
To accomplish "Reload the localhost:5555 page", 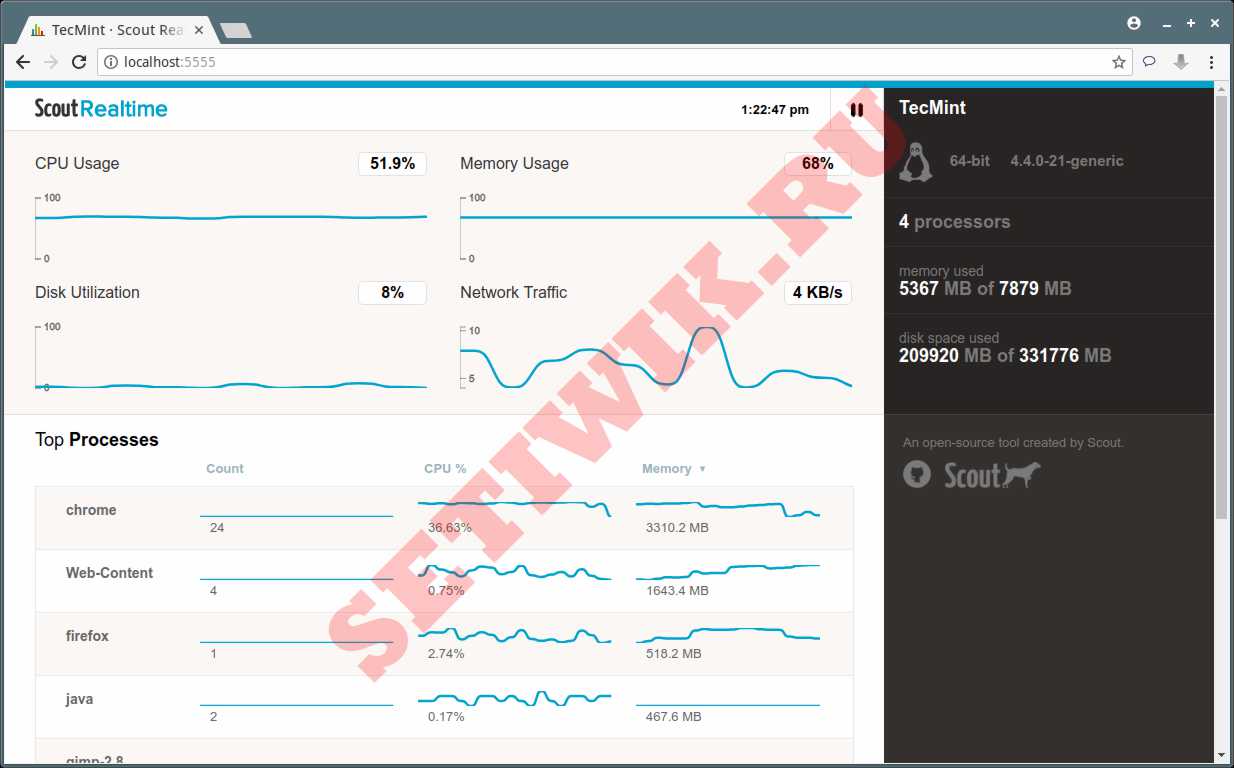I will point(79,62).
